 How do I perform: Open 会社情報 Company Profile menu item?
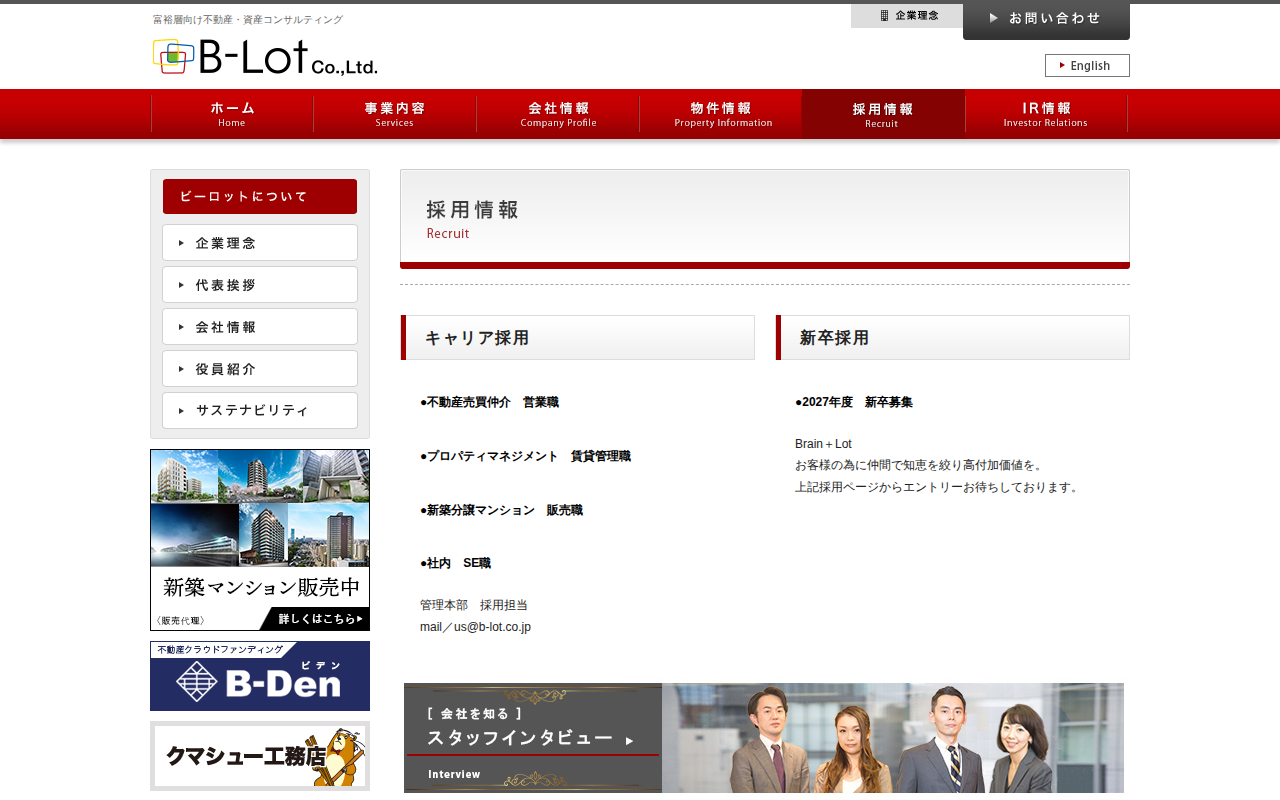558,114
